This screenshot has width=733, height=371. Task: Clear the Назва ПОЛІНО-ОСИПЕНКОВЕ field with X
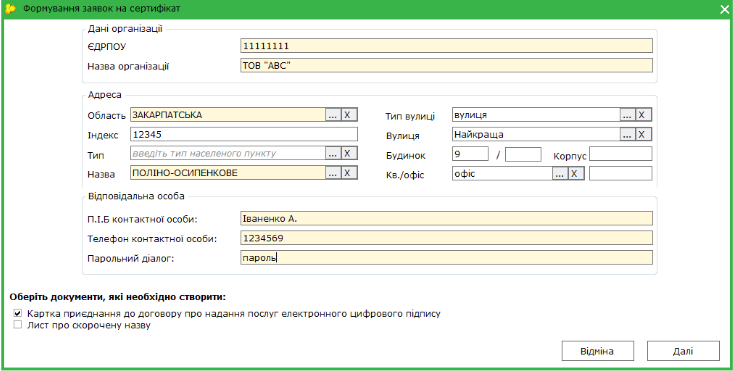tap(348, 173)
